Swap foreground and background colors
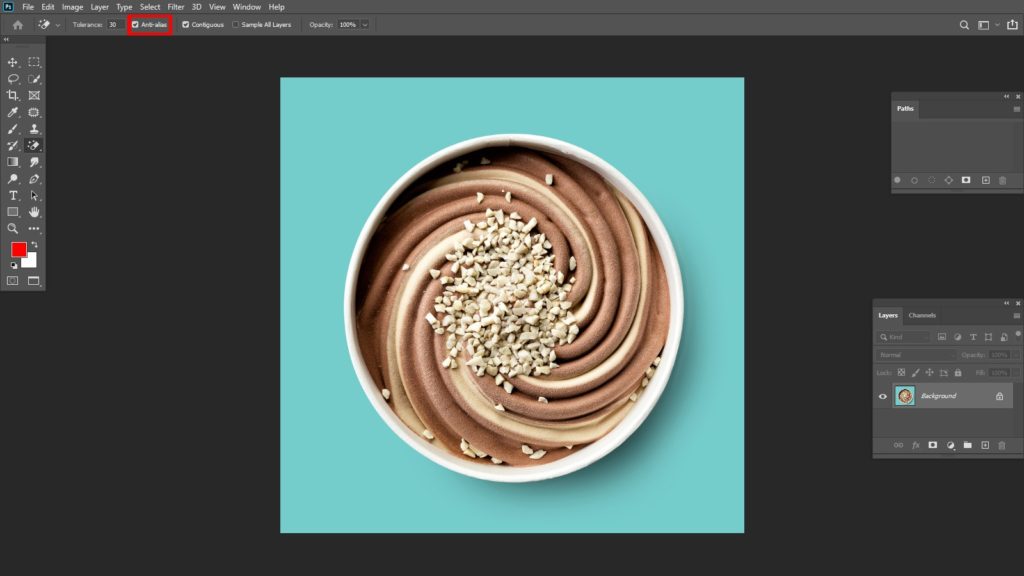The image size is (1024, 576). pyautogui.click(x=34, y=245)
